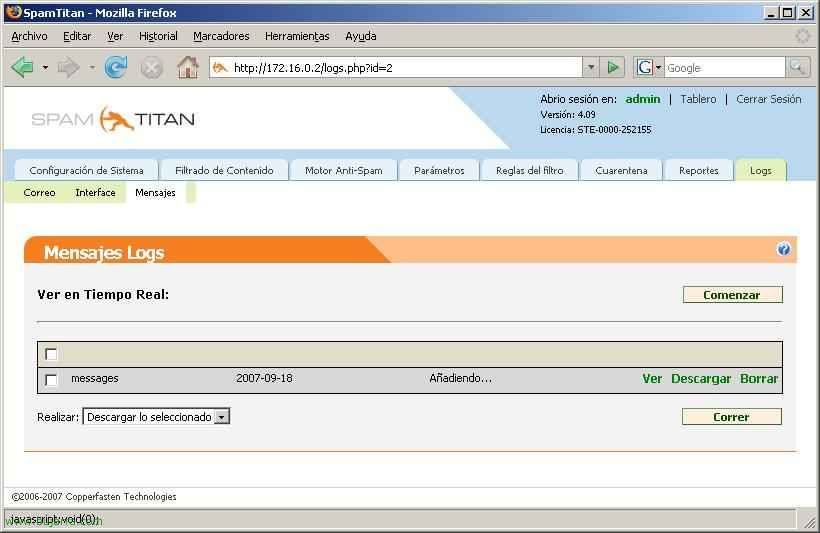Select the Mensajes sub-tab
The width and height of the screenshot is (820, 533).
point(155,192)
